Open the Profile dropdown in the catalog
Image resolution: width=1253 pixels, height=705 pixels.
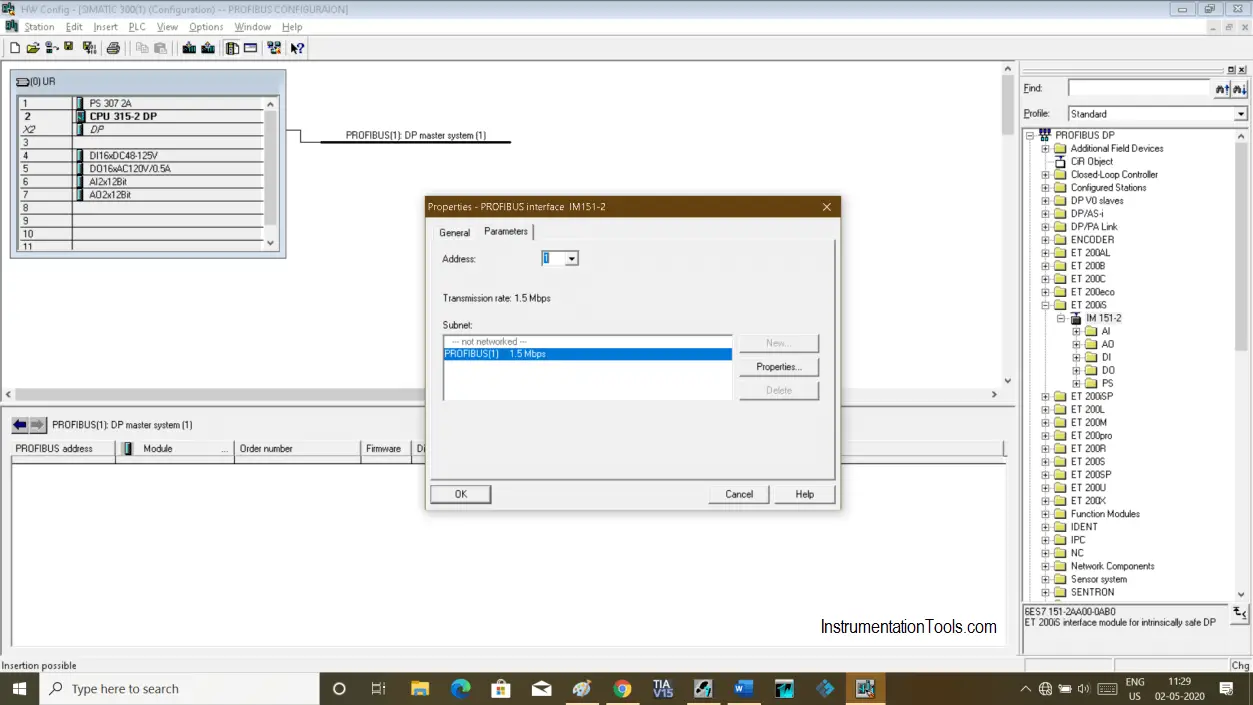1241,114
